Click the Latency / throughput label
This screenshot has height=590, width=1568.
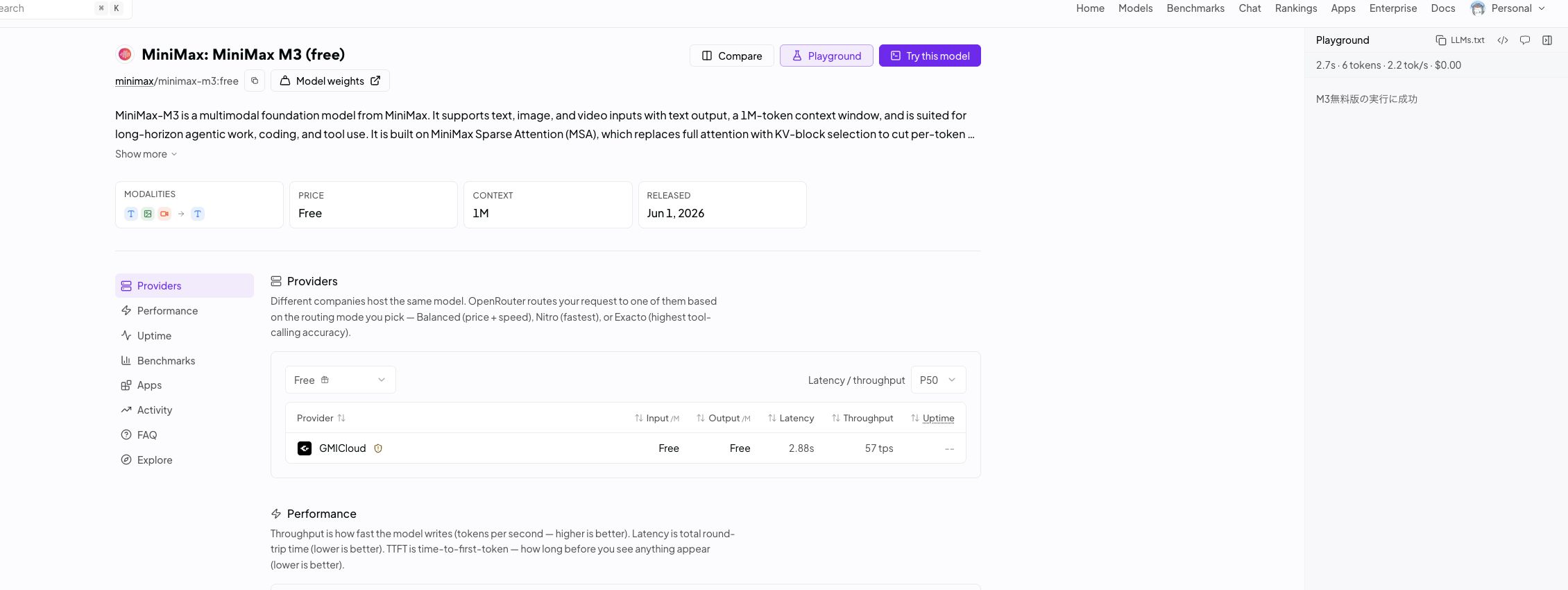tap(856, 380)
